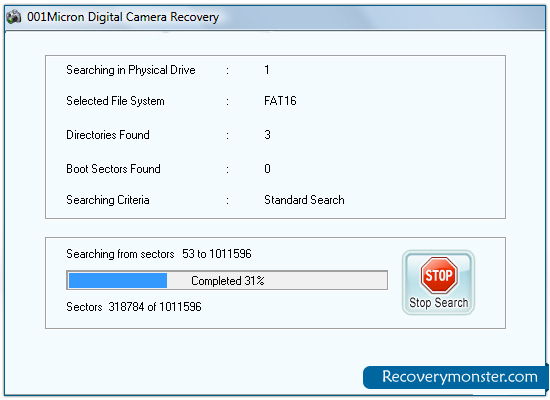Select the 001Micron Digital Camera Recovery title
The width and height of the screenshot is (550, 400).
123,17
